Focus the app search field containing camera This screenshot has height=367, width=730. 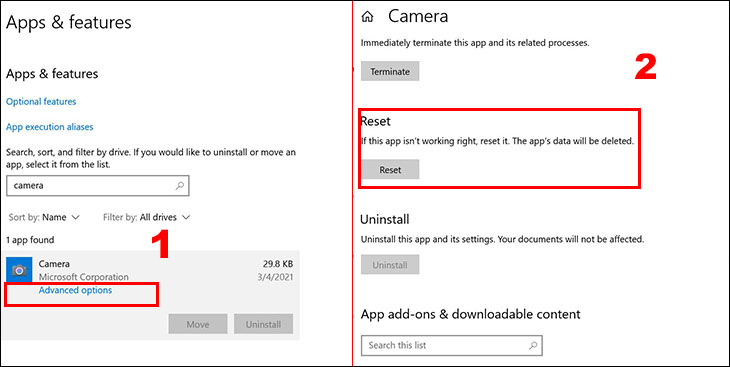click(x=98, y=185)
